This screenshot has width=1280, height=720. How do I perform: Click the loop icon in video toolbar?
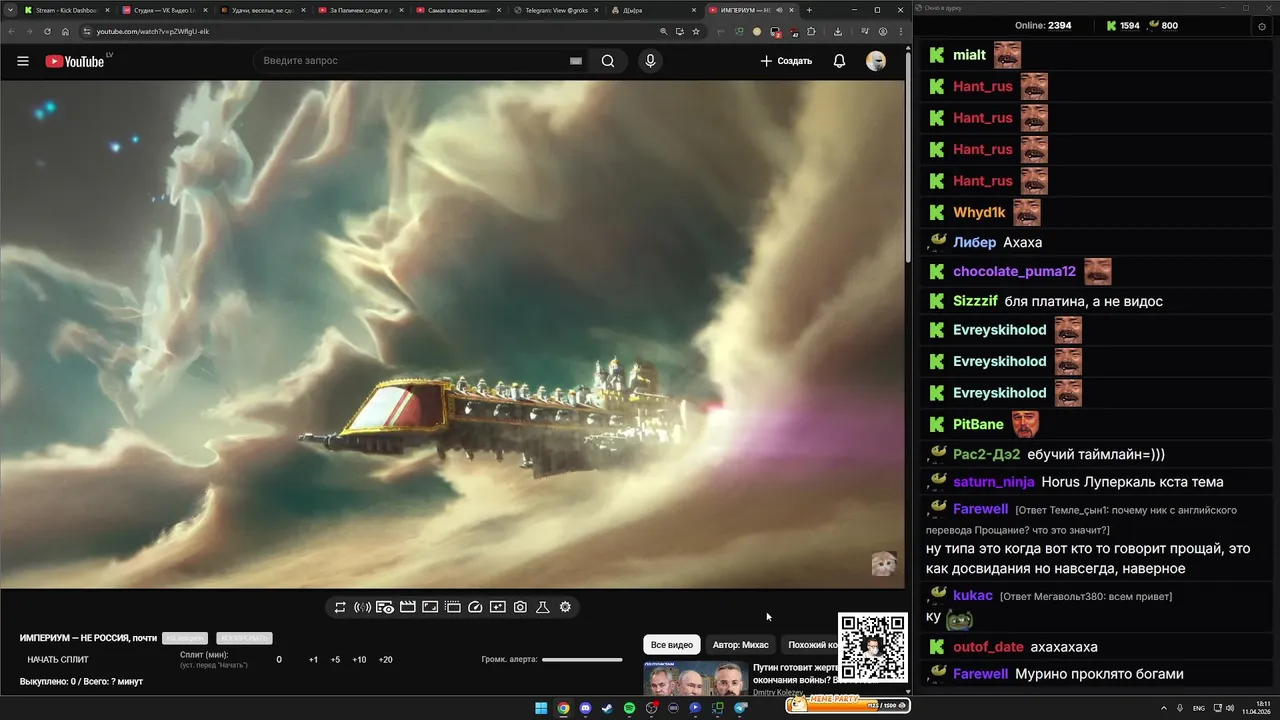pyautogui.click(x=340, y=607)
